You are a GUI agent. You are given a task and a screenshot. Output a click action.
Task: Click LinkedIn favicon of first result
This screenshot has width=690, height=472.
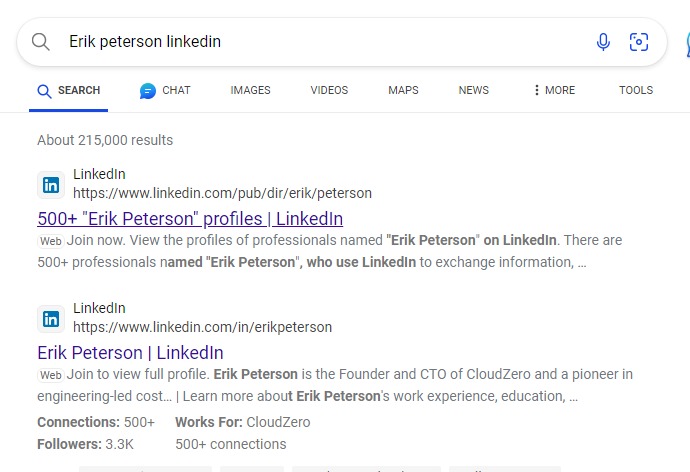pyautogui.click(x=51, y=185)
